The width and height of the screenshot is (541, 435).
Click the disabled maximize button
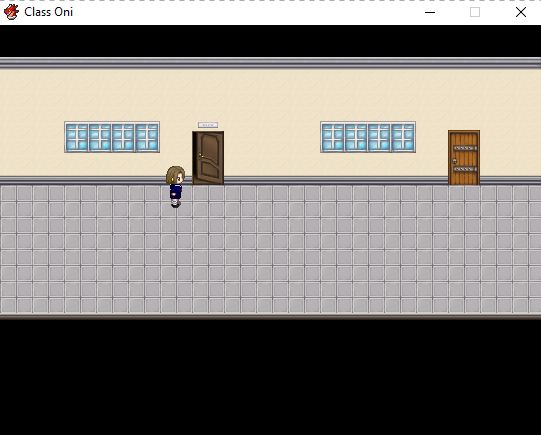pyautogui.click(x=475, y=12)
